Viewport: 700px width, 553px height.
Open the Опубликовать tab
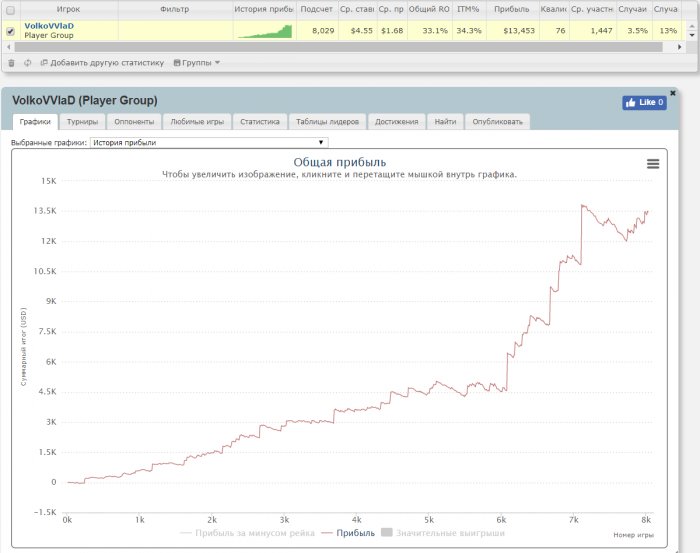point(497,121)
